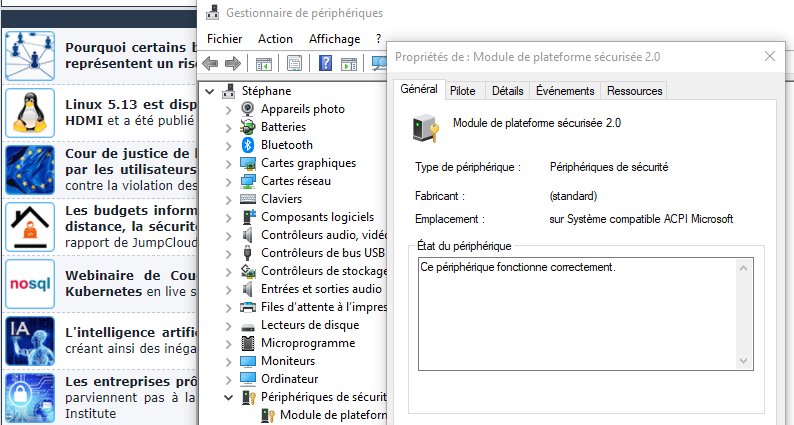
Task: Open the Webinaire de Cou article link
Action: tap(131, 283)
